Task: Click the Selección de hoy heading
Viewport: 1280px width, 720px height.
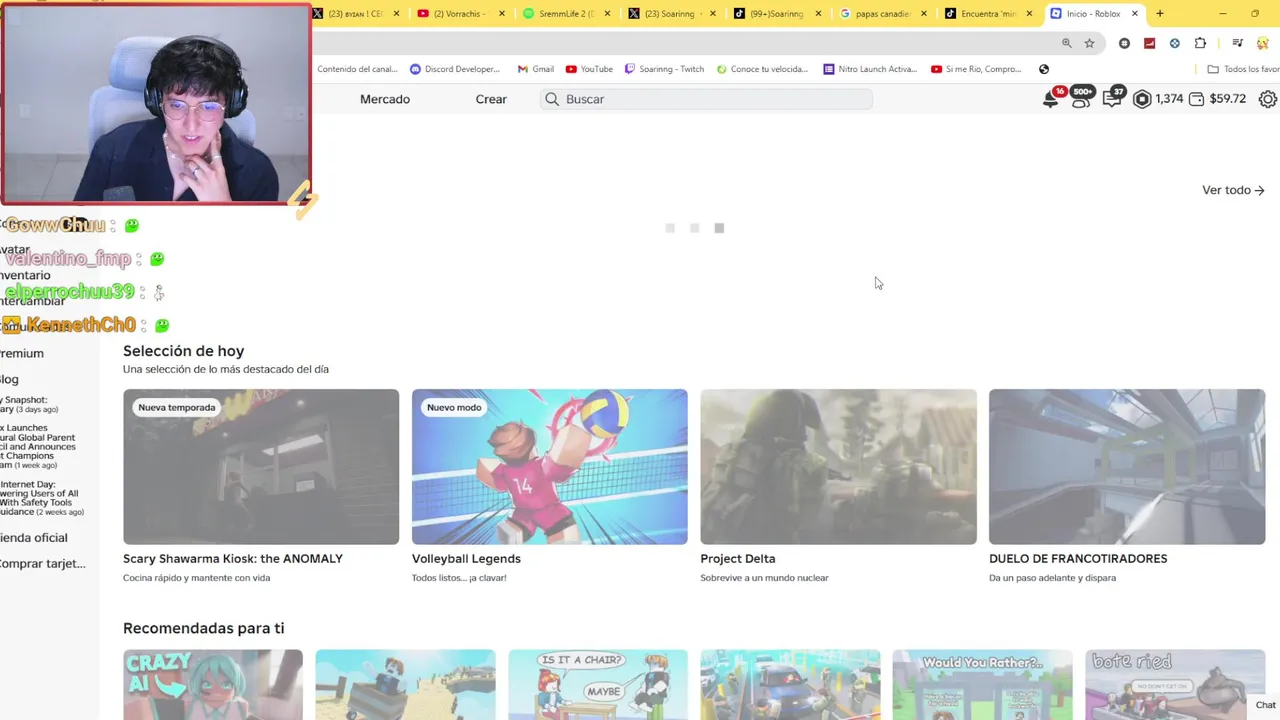Action: point(183,351)
